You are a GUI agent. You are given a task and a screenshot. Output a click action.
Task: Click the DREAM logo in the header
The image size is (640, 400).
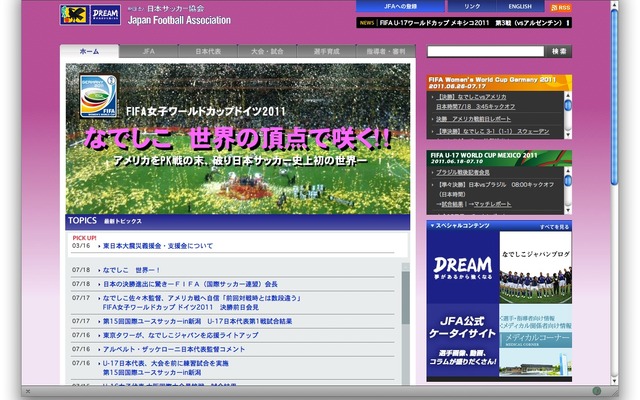tap(105, 15)
